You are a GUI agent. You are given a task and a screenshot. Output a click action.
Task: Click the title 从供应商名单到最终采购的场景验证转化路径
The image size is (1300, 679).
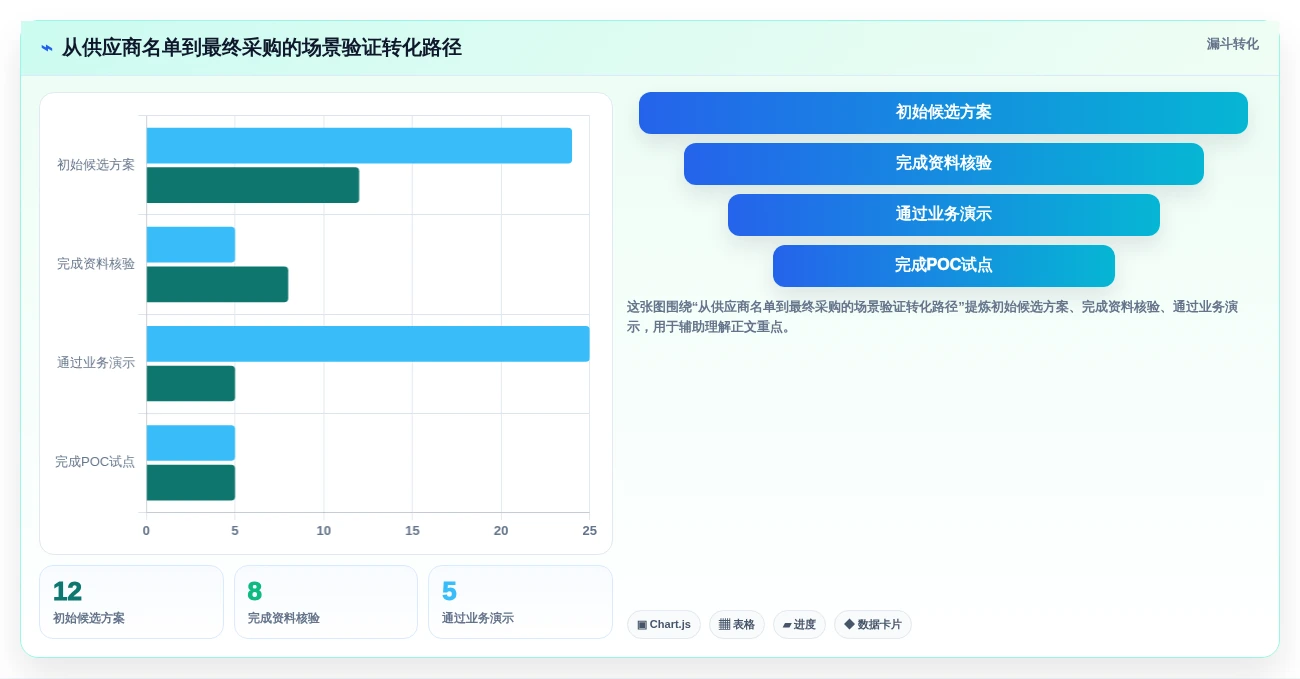click(262, 48)
